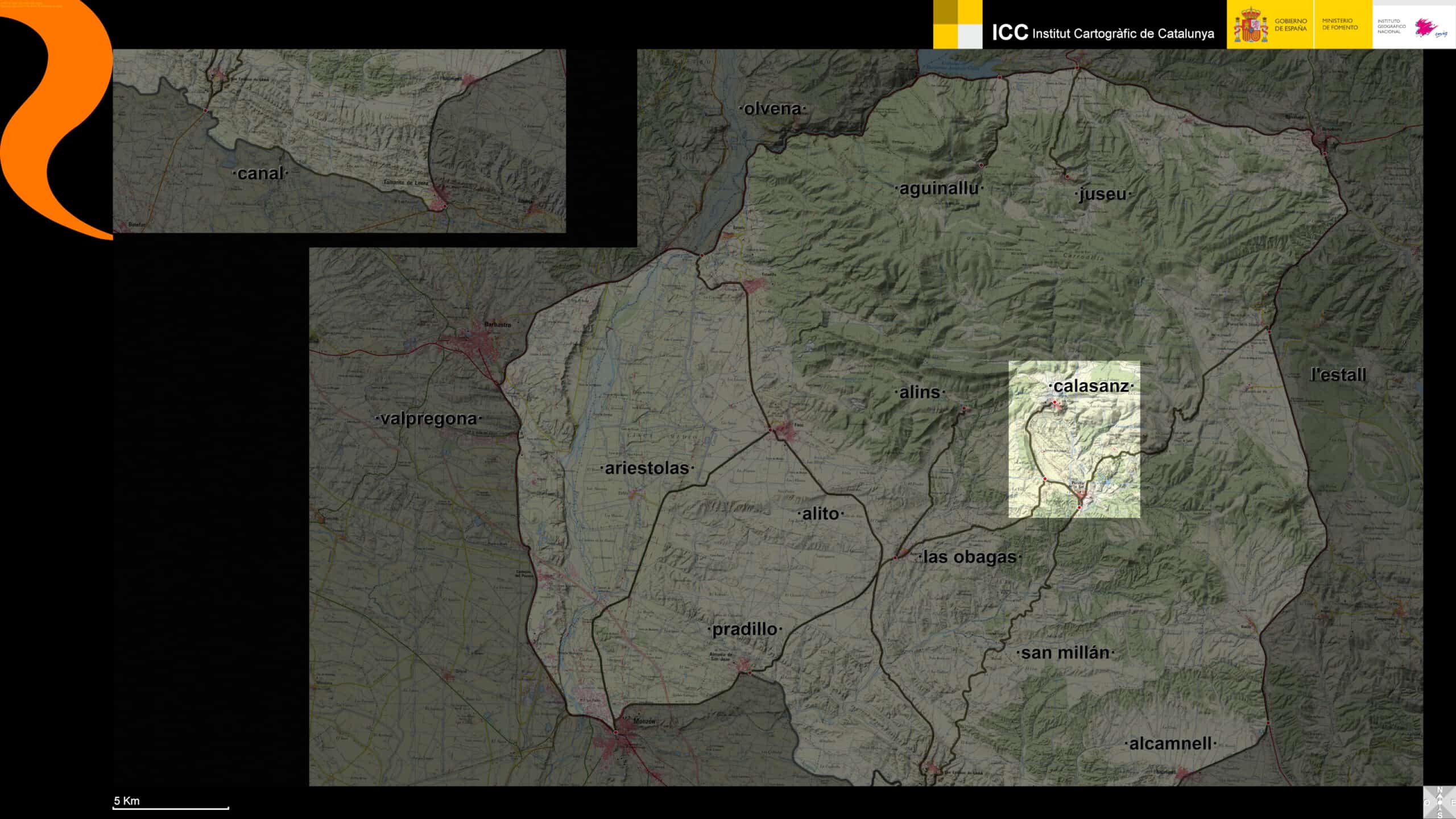Click the juseu region label
Image resolution: width=1456 pixels, height=819 pixels.
1102,194
